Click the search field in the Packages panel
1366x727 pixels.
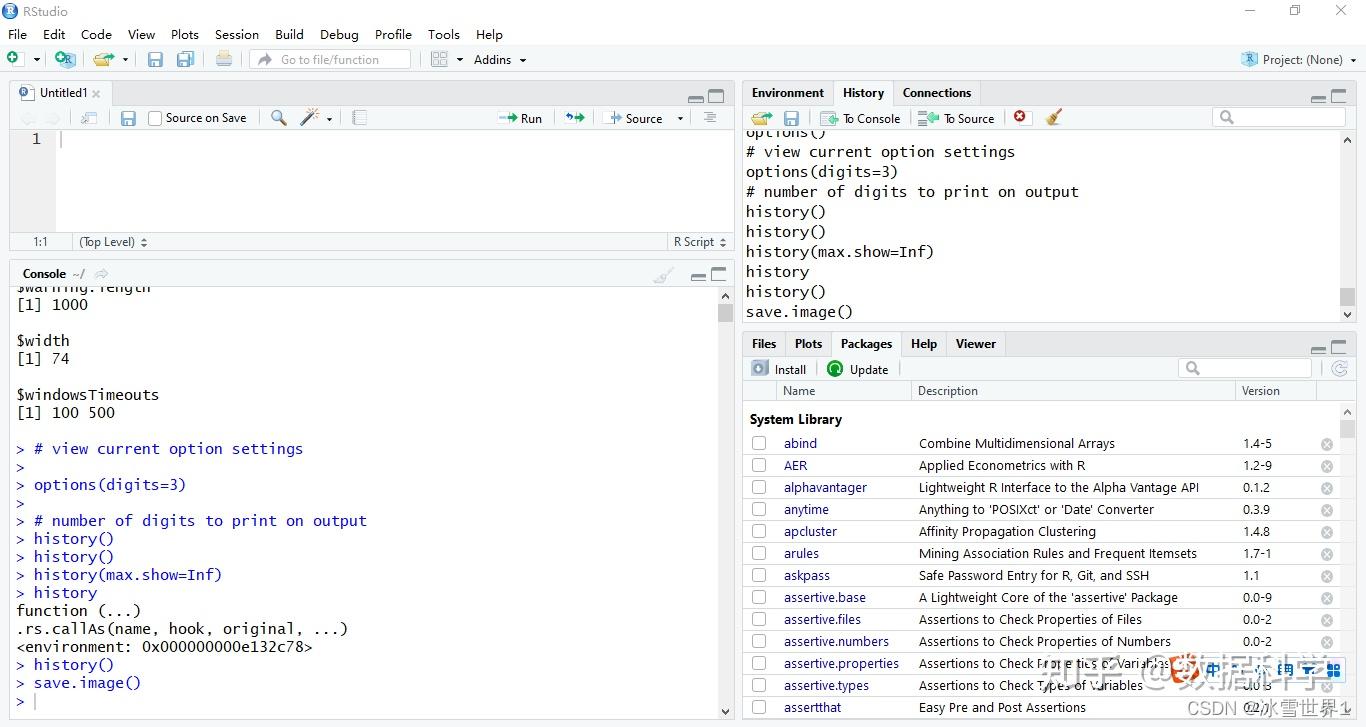tap(1245, 368)
